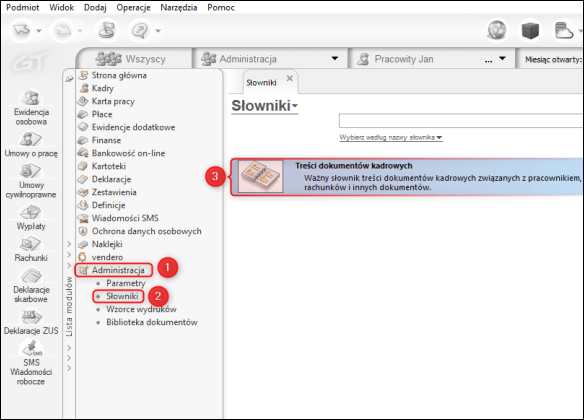The image size is (584, 420).
Task: Open Rachunki shortcut icon
Action: tap(31, 249)
